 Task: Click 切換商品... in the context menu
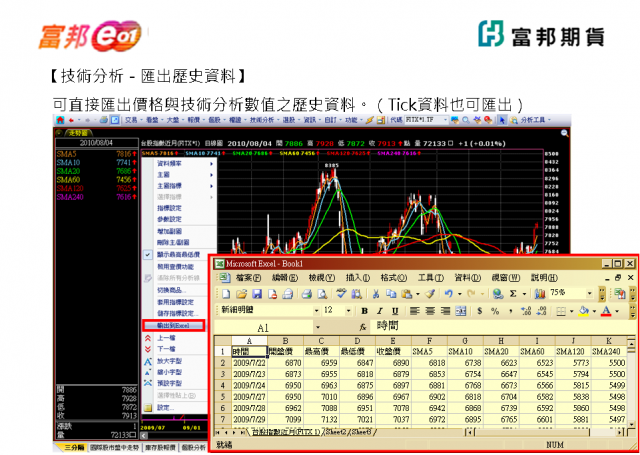pos(172,291)
